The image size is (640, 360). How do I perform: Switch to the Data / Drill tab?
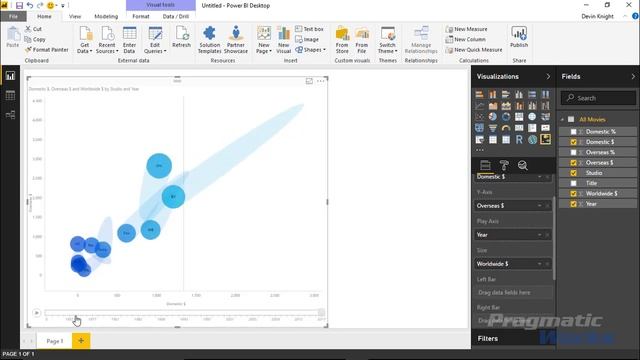pos(176,16)
